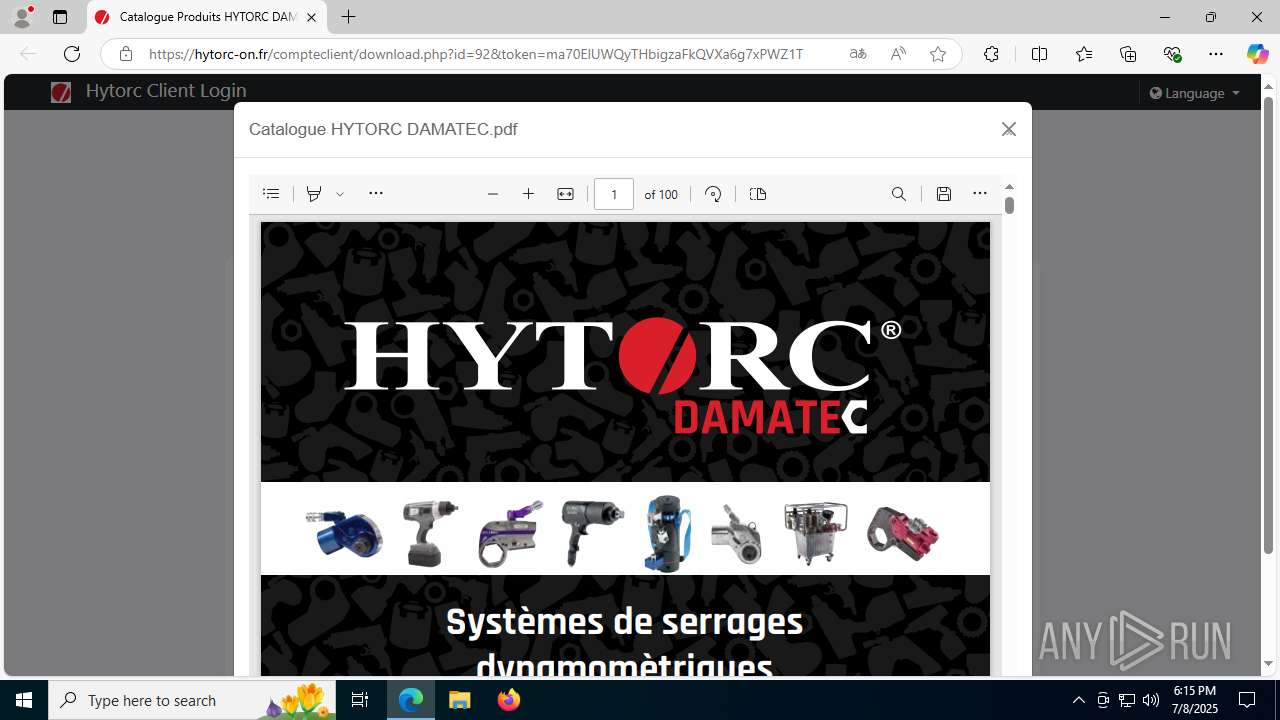Open browser Extensions menu
Screen dimensions: 1280x720
[x=991, y=54]
